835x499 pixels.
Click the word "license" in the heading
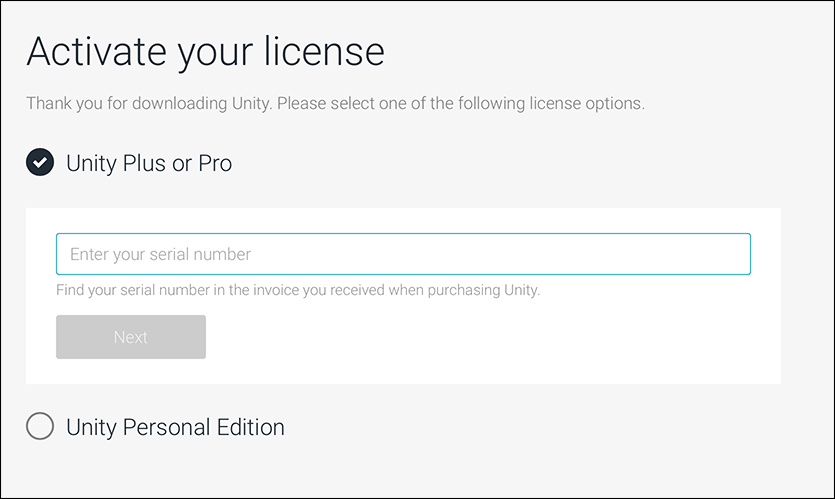click(x=323, y=52)
